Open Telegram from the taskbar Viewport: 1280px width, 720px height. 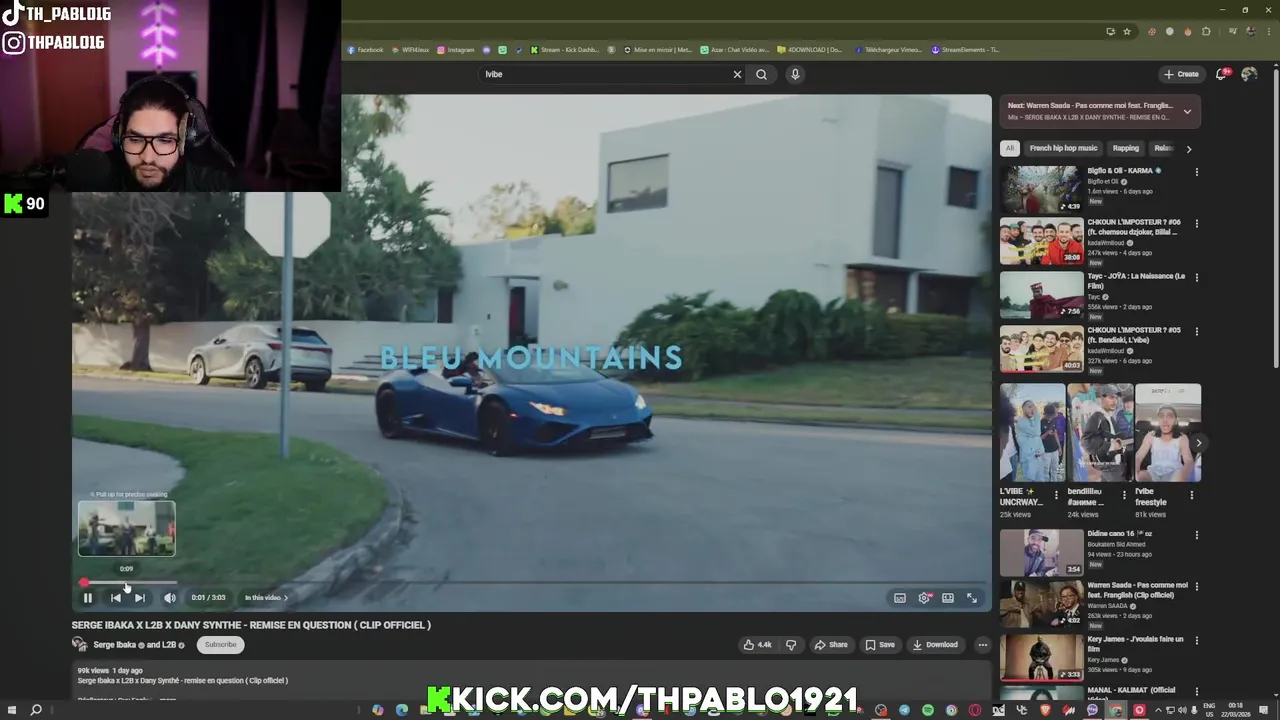pyautogui.click(x=904, y=710)
